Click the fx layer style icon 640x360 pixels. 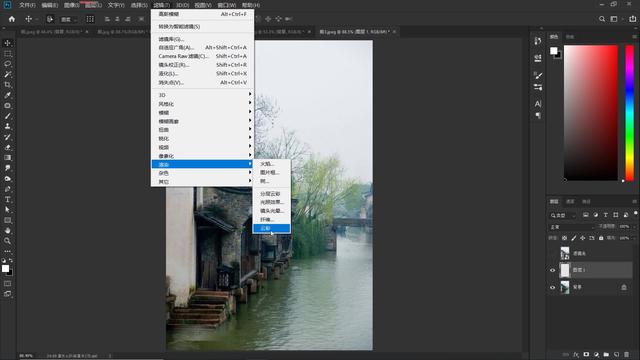click(576, 355)
